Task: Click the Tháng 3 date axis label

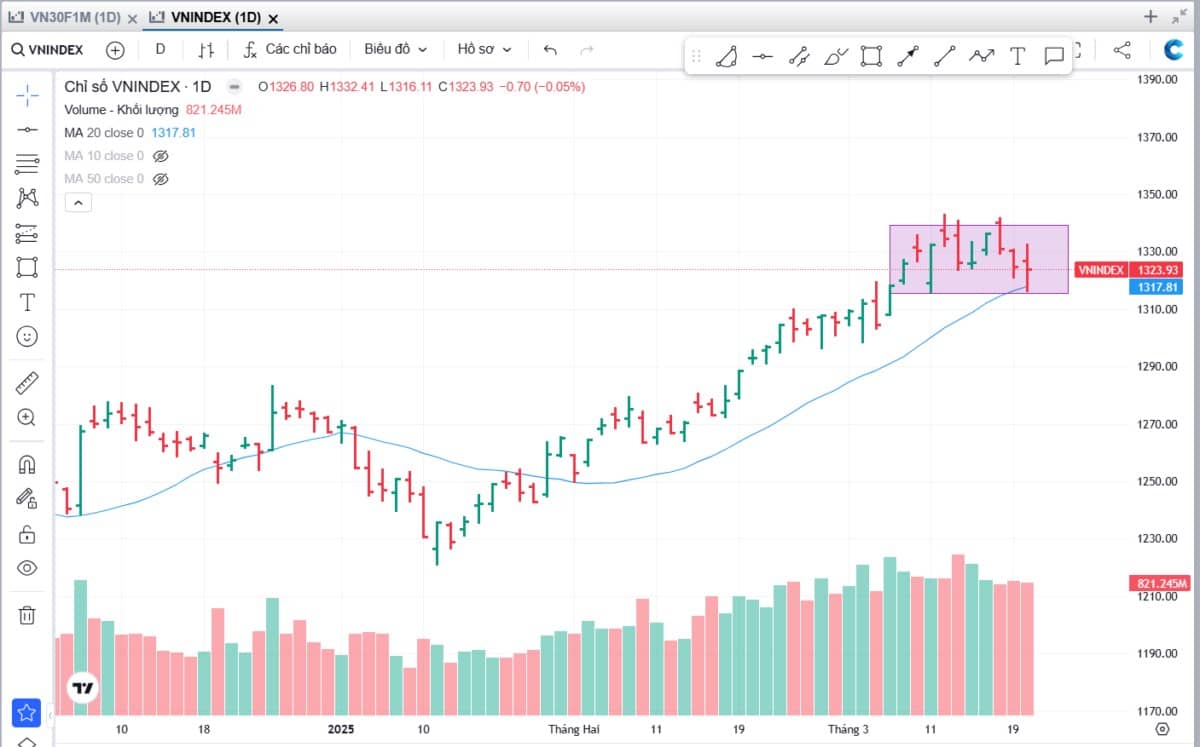Action: [848, 730]
